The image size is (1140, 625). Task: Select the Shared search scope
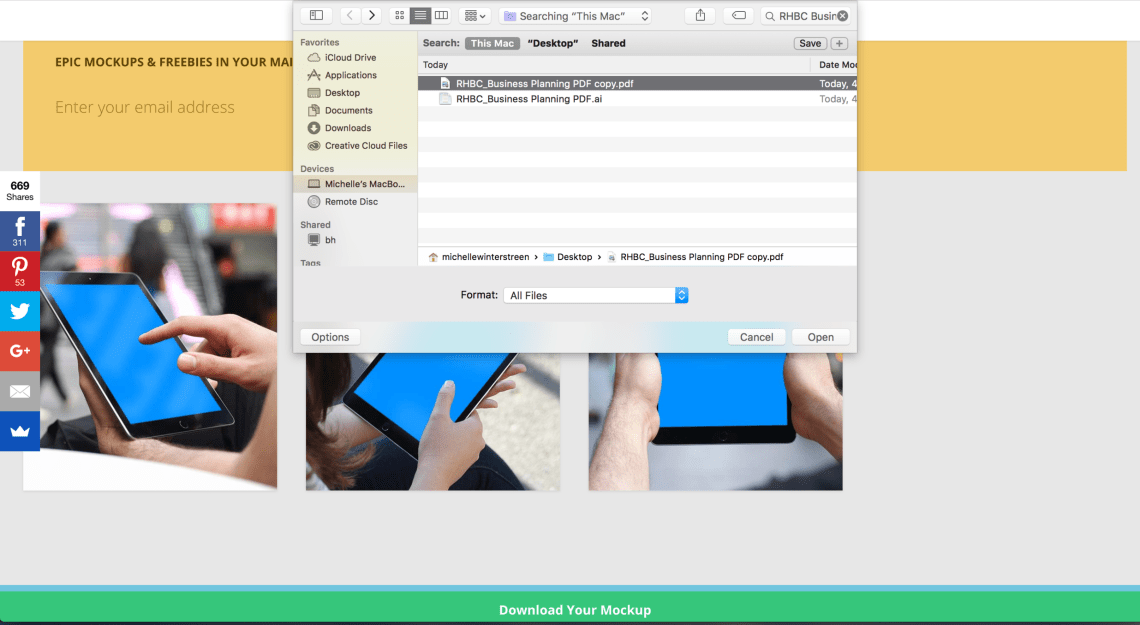(608, 44)
